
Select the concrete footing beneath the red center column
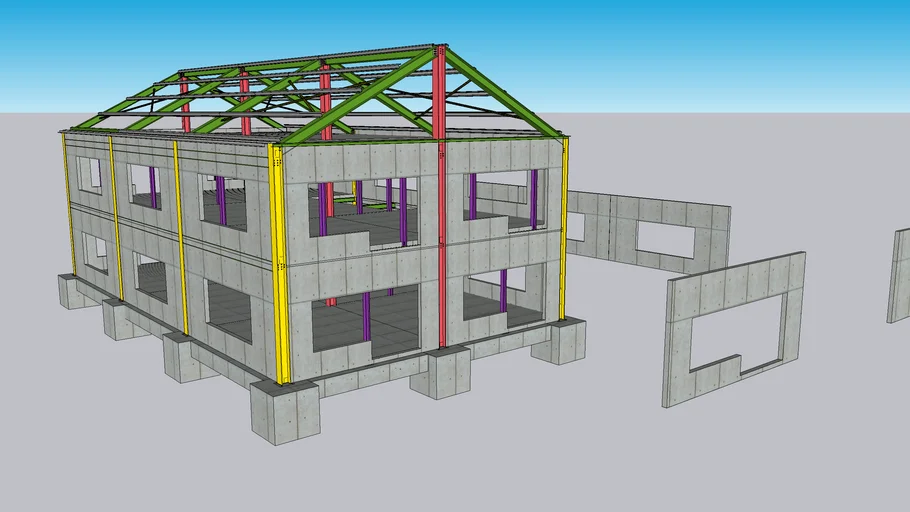pos(440,372)
